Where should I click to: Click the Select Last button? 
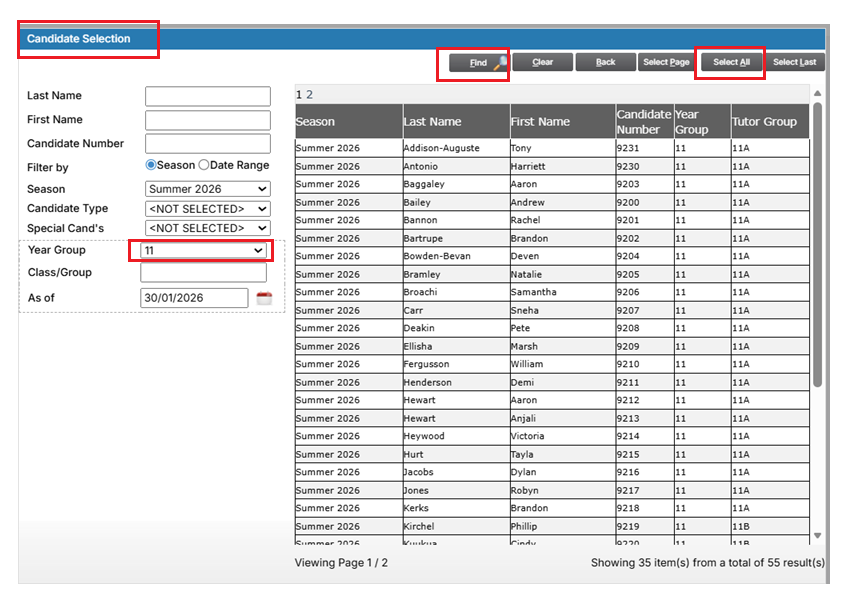[794, 62]
